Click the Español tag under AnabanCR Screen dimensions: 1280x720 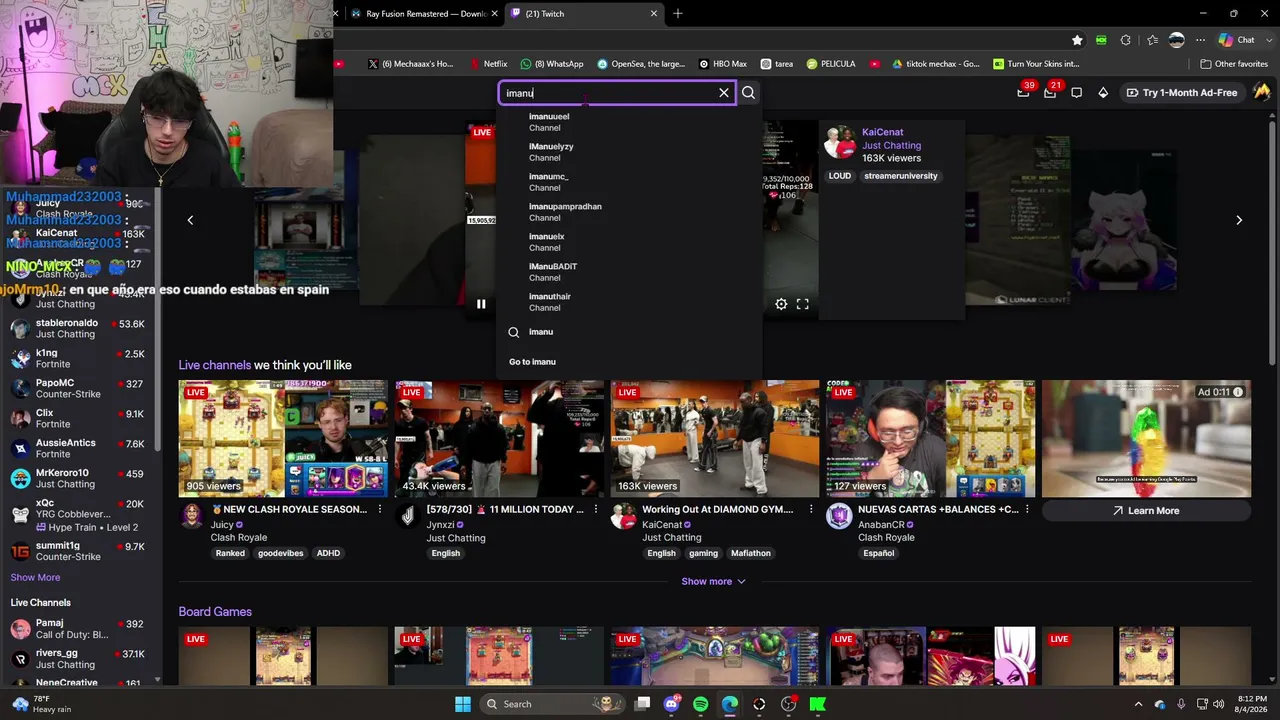(x=878, y=553)
